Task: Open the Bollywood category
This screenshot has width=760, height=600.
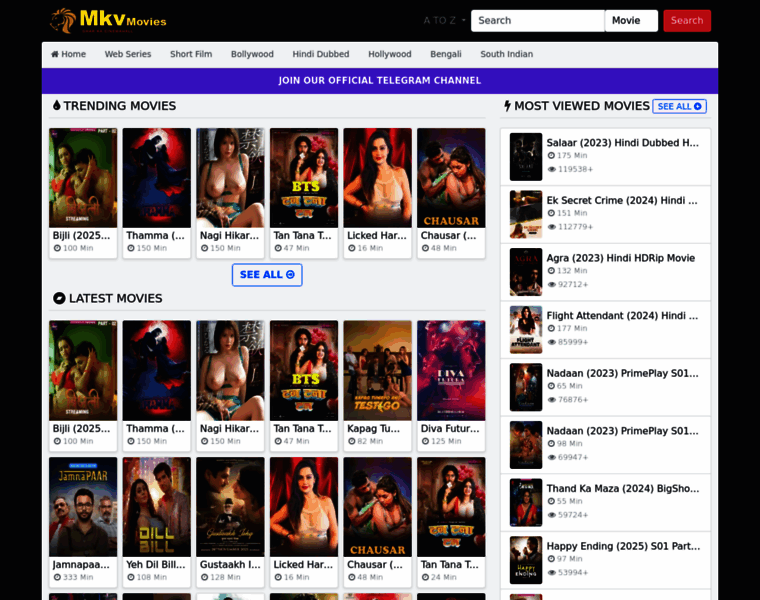Action: pyautogui.click(x=252, y=54)
